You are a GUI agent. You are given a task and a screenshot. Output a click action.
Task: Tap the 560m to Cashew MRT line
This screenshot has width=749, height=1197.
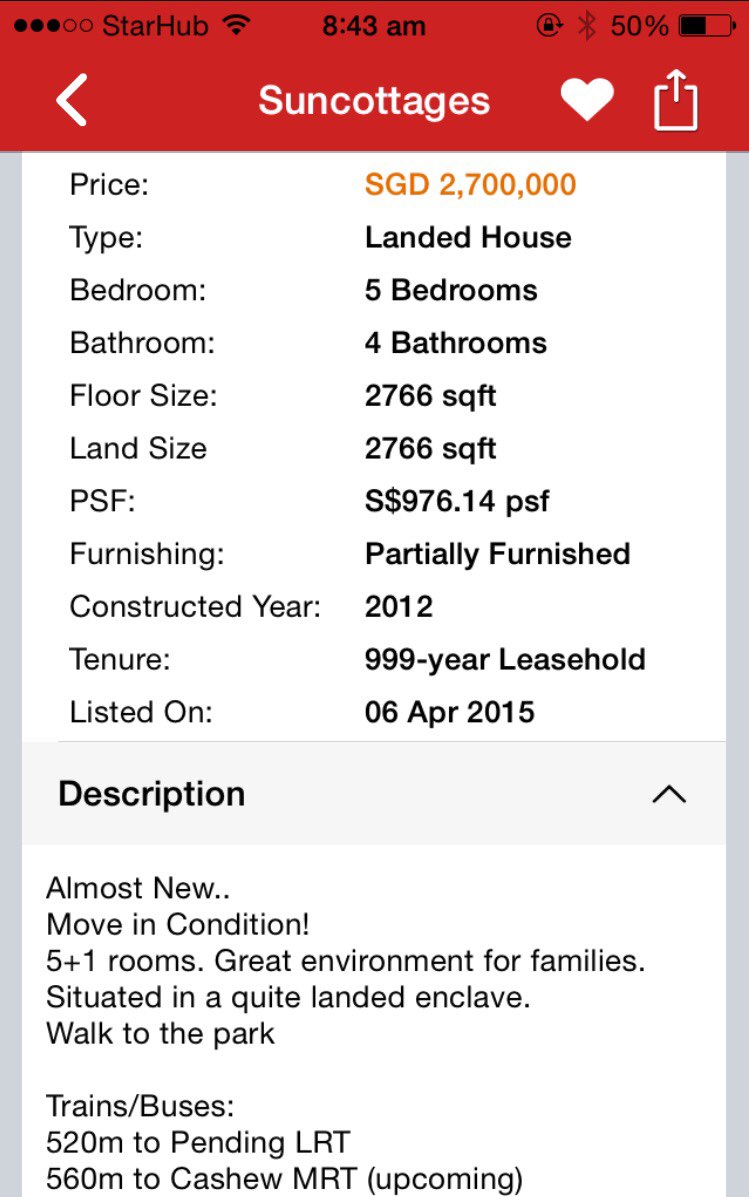click(284, 1181)
